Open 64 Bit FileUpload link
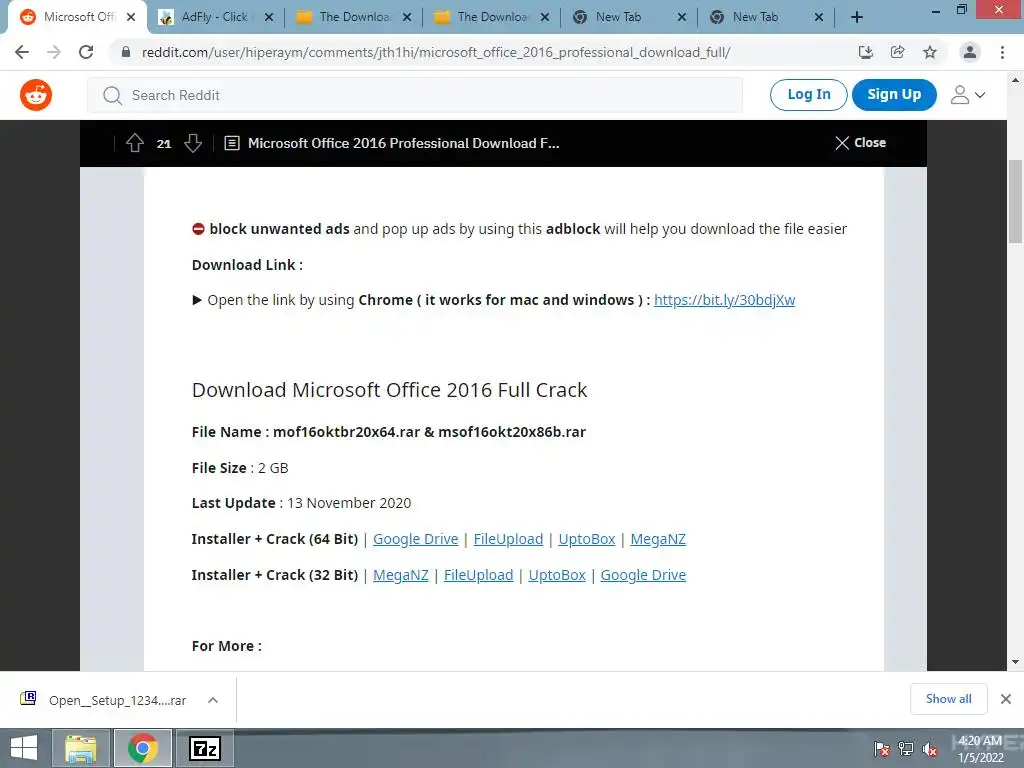The width and height of the screenshot is (1024, 768). point(508,539)
